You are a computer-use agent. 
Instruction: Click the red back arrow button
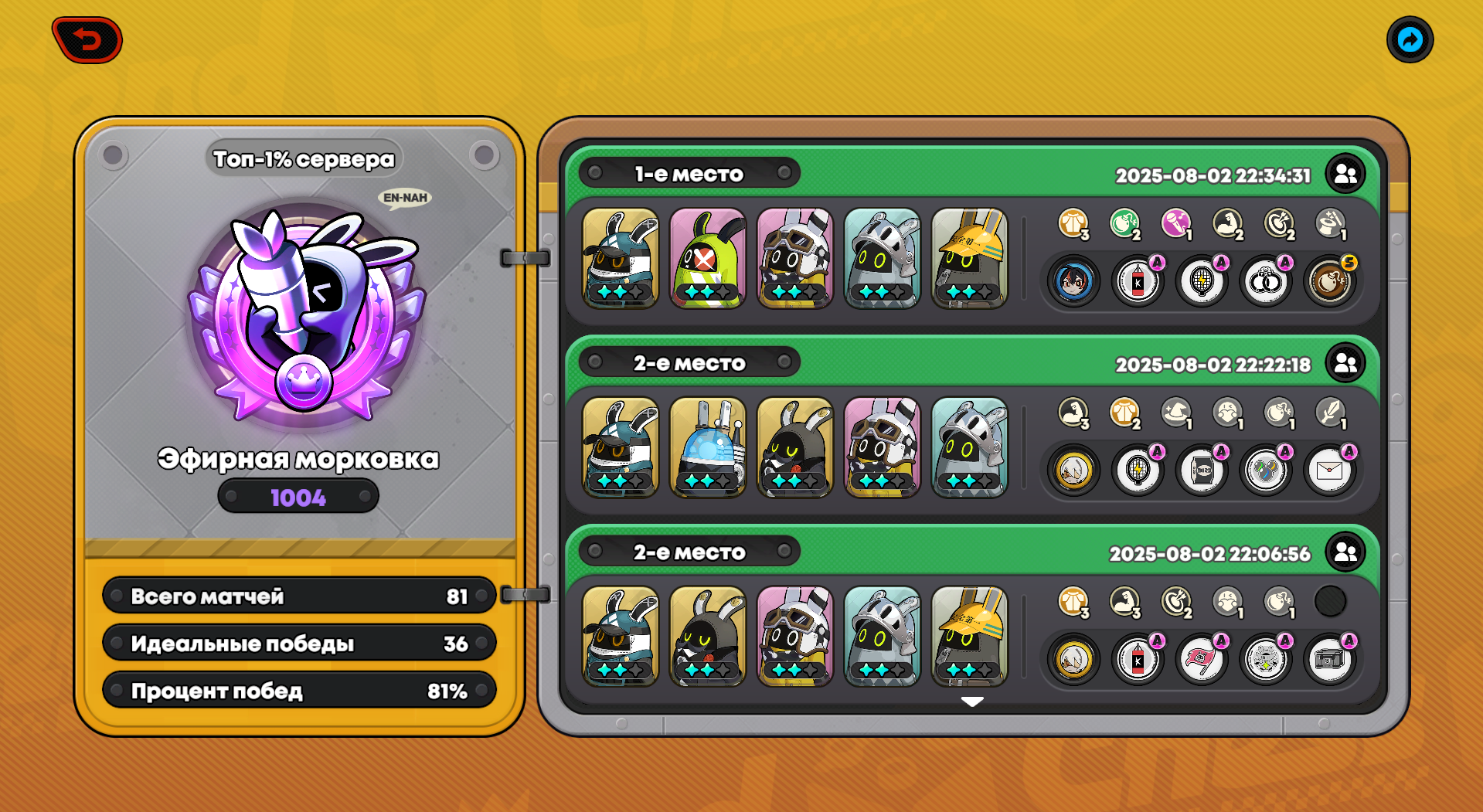[x=87, y=40]
